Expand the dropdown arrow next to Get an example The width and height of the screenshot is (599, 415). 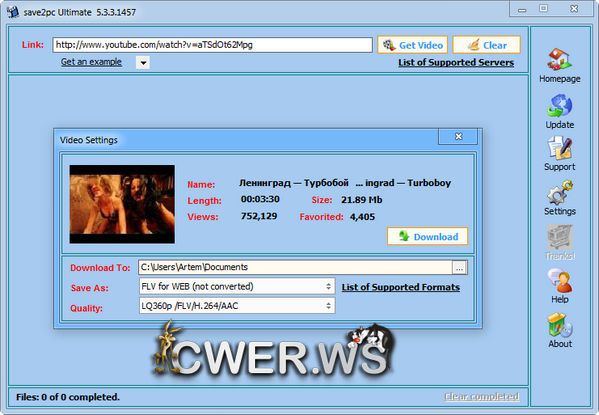[x=143, y=62]
